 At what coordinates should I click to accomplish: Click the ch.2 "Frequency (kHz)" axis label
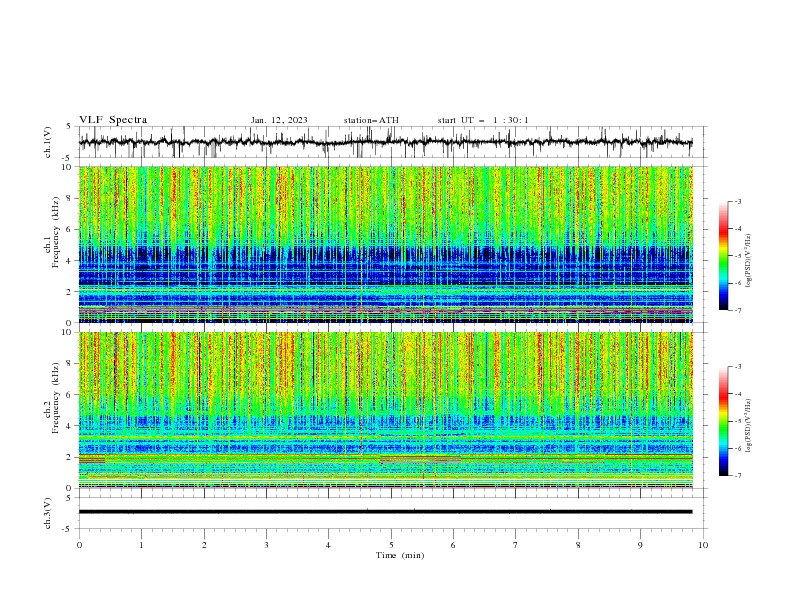pos(55,398)
